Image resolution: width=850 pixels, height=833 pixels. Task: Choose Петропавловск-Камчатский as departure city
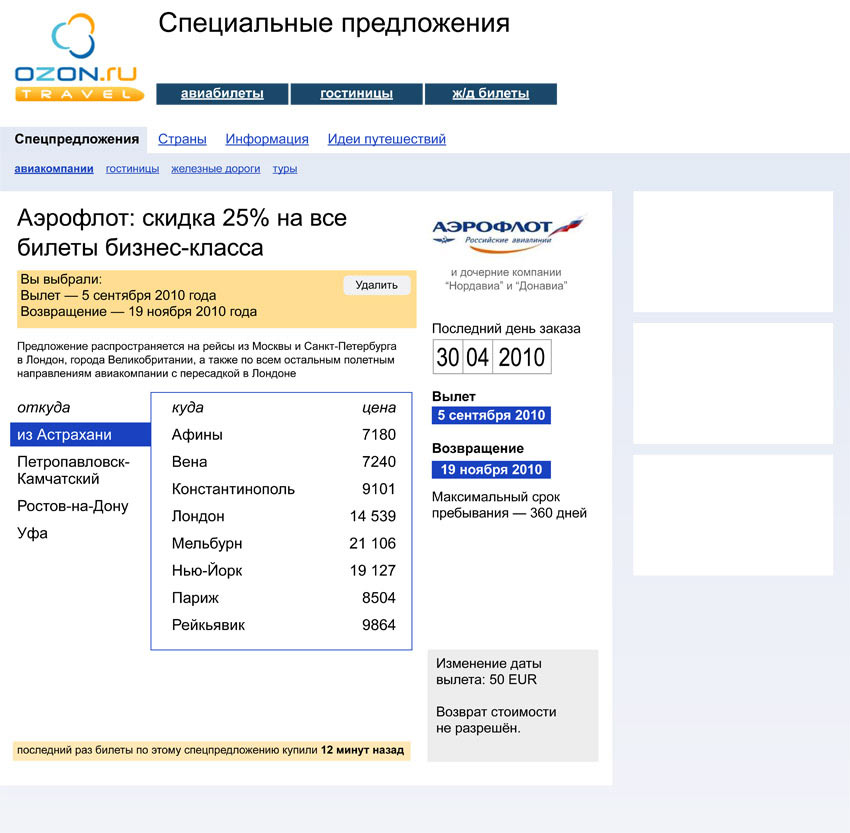[x=73, y=470]
